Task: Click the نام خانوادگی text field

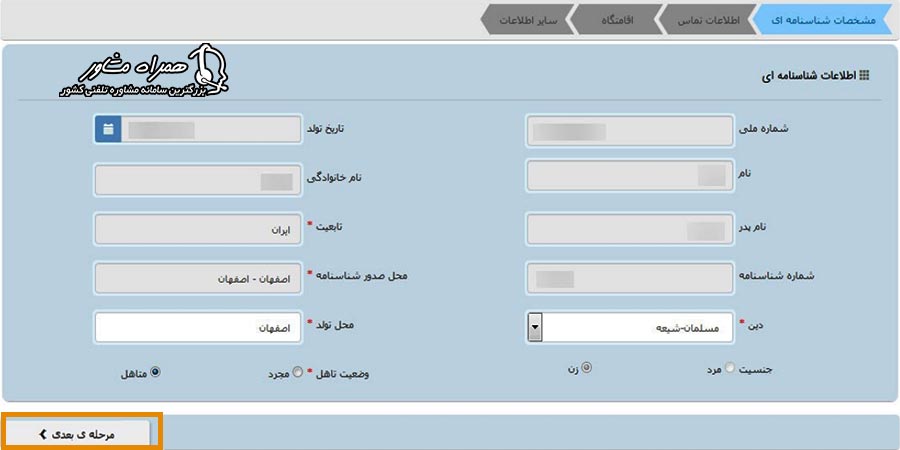Action: pyautogui.click(x=198, y=180)
